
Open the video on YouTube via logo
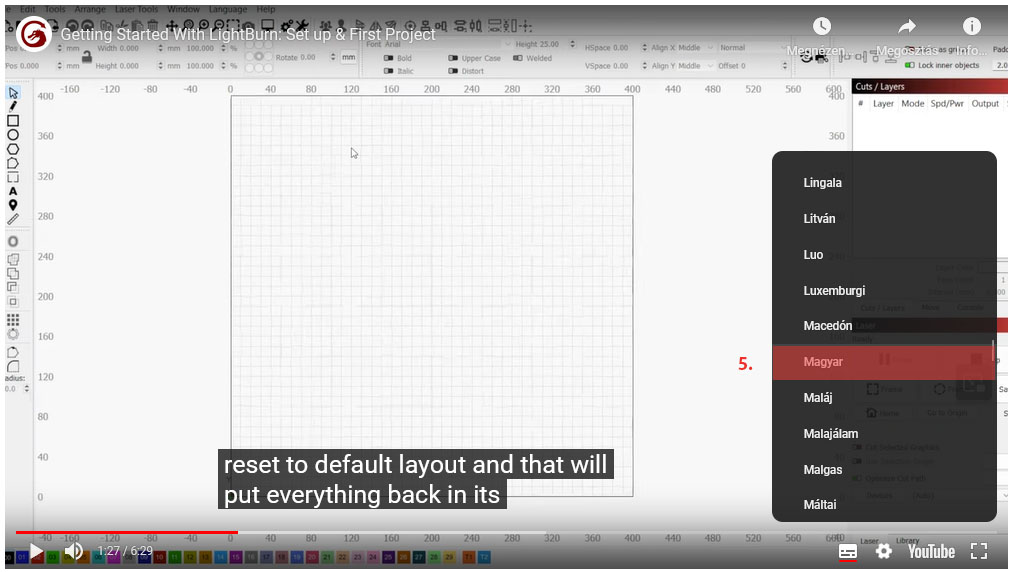pyautogui.click(x=931, y=551)
